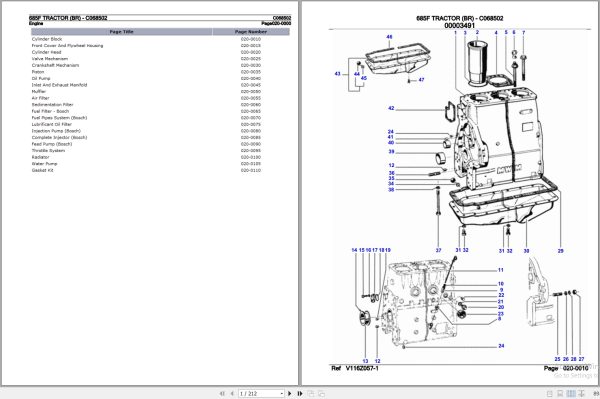Go to the previous page arrow
600x399 pixels.
click(x=232, y=393)
